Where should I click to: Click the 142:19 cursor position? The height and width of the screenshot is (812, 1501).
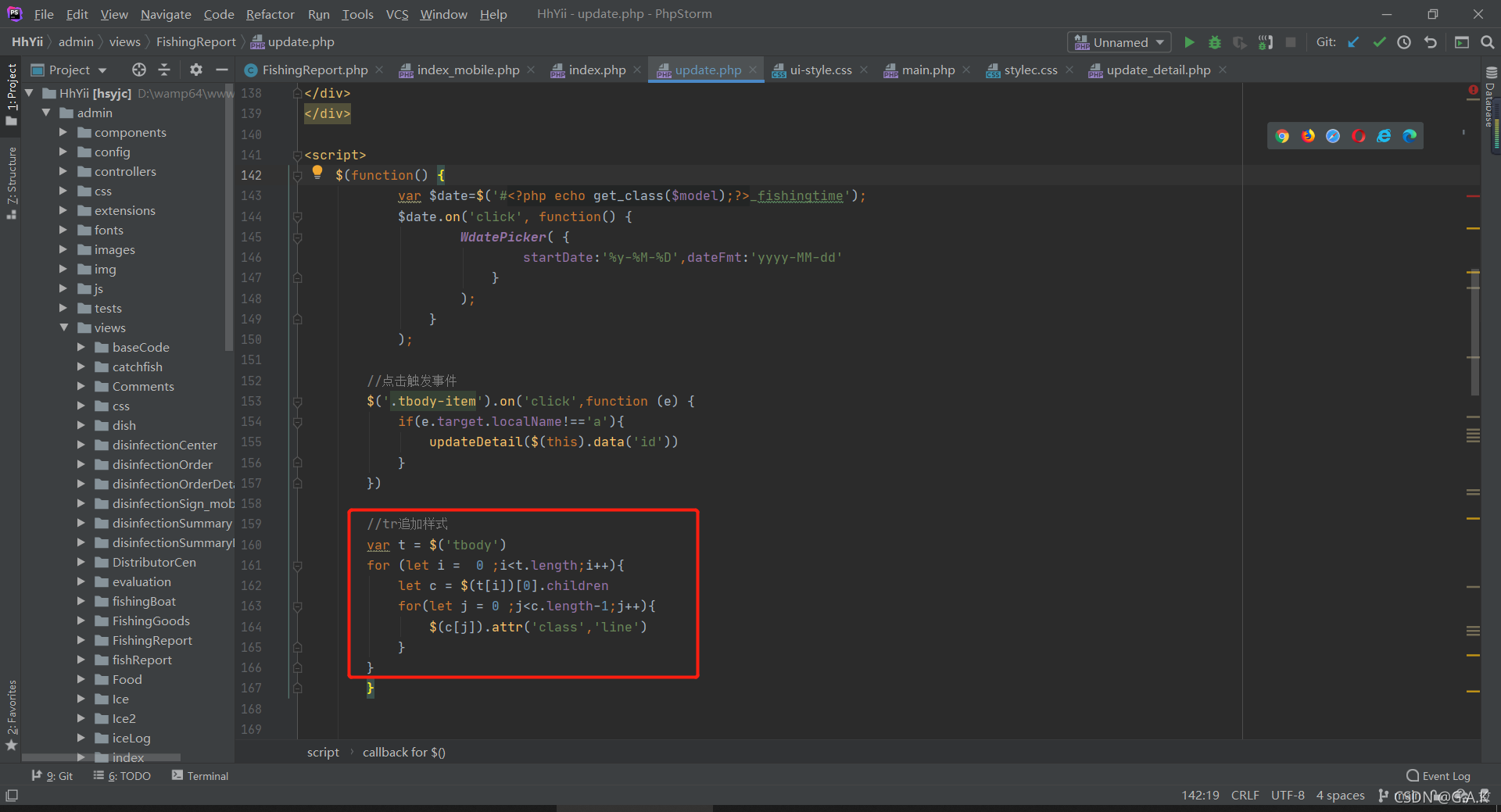1200,796
